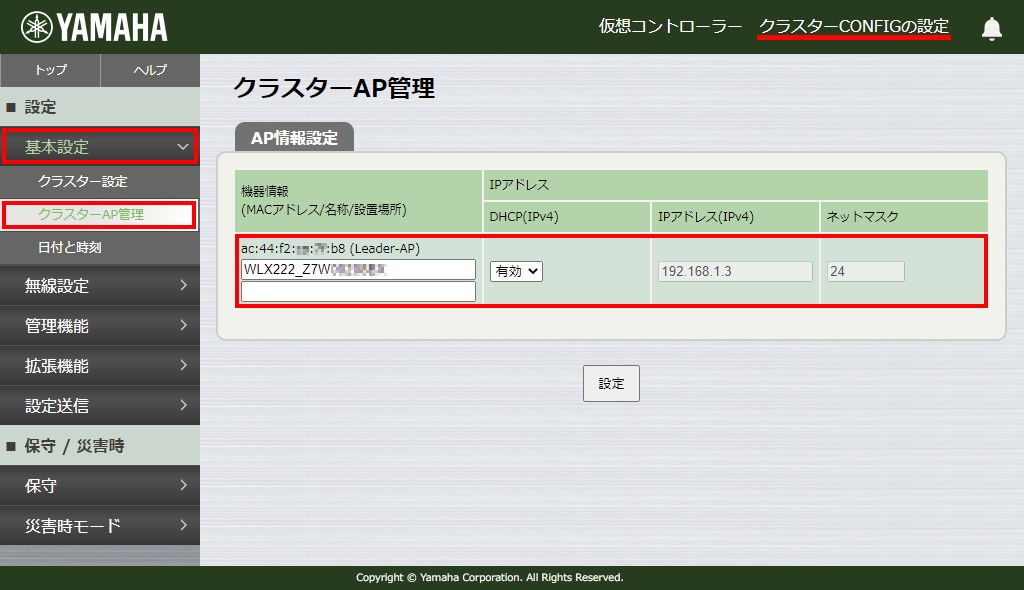Open 日付と時刻 settings
This screenshot has height=590, width=1024.
[99, 247]
